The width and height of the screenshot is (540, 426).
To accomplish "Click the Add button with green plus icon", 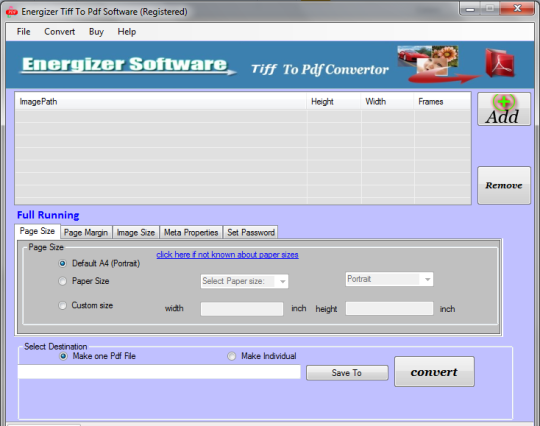I will [x=504, y=109].
